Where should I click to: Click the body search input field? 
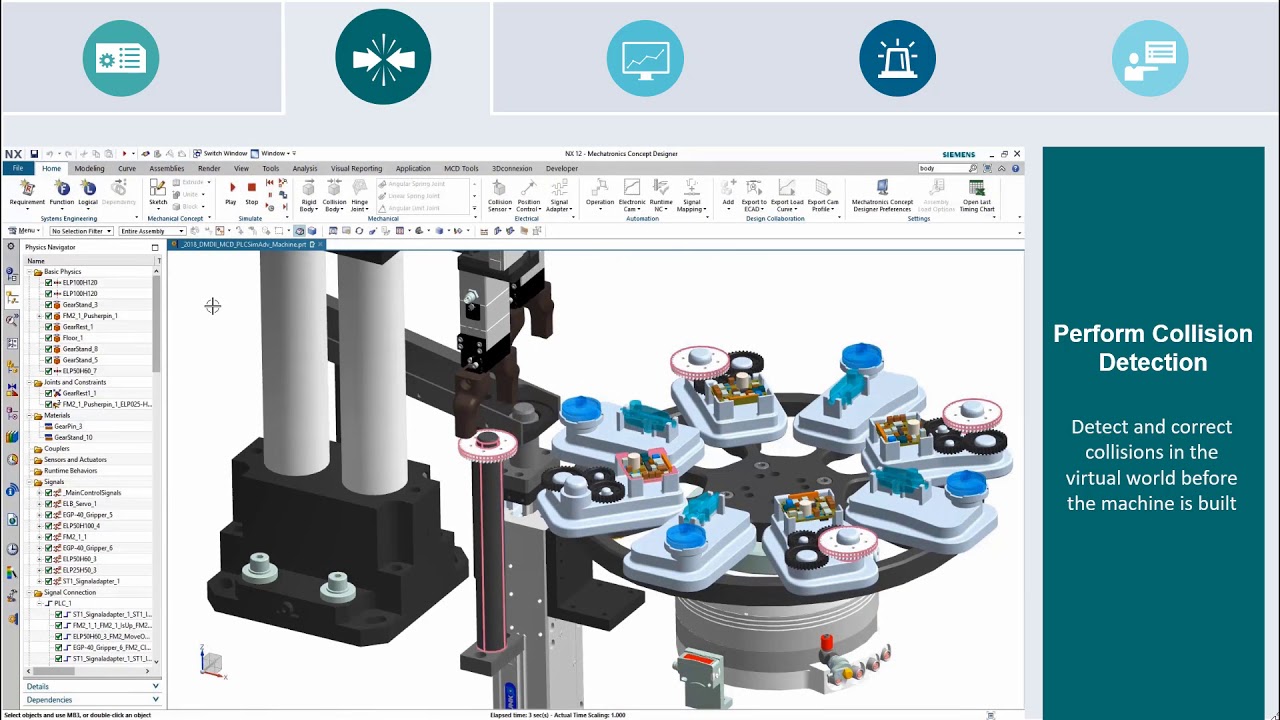[x=946, y=167]
